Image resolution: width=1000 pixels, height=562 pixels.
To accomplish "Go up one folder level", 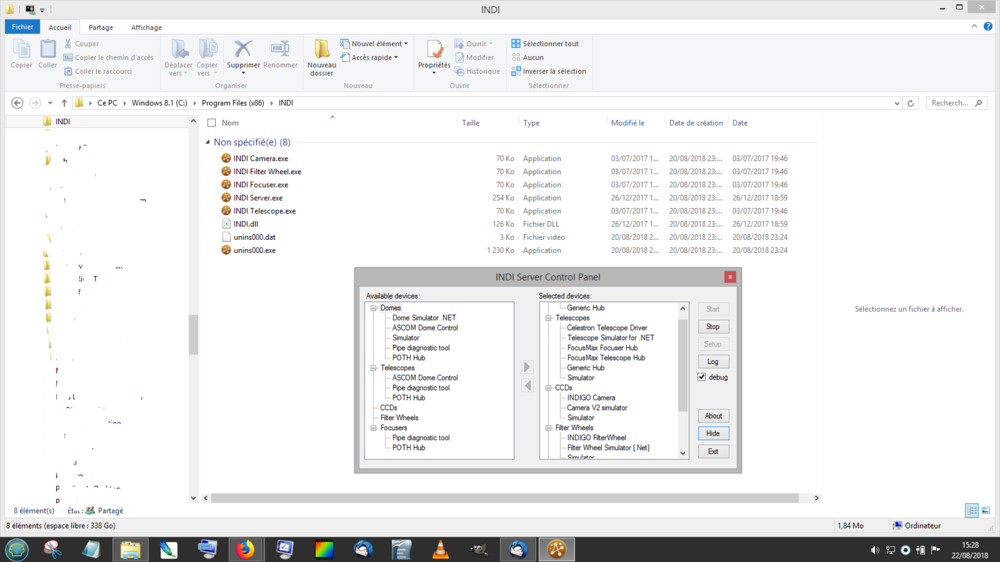I will (x=64, y=103).
